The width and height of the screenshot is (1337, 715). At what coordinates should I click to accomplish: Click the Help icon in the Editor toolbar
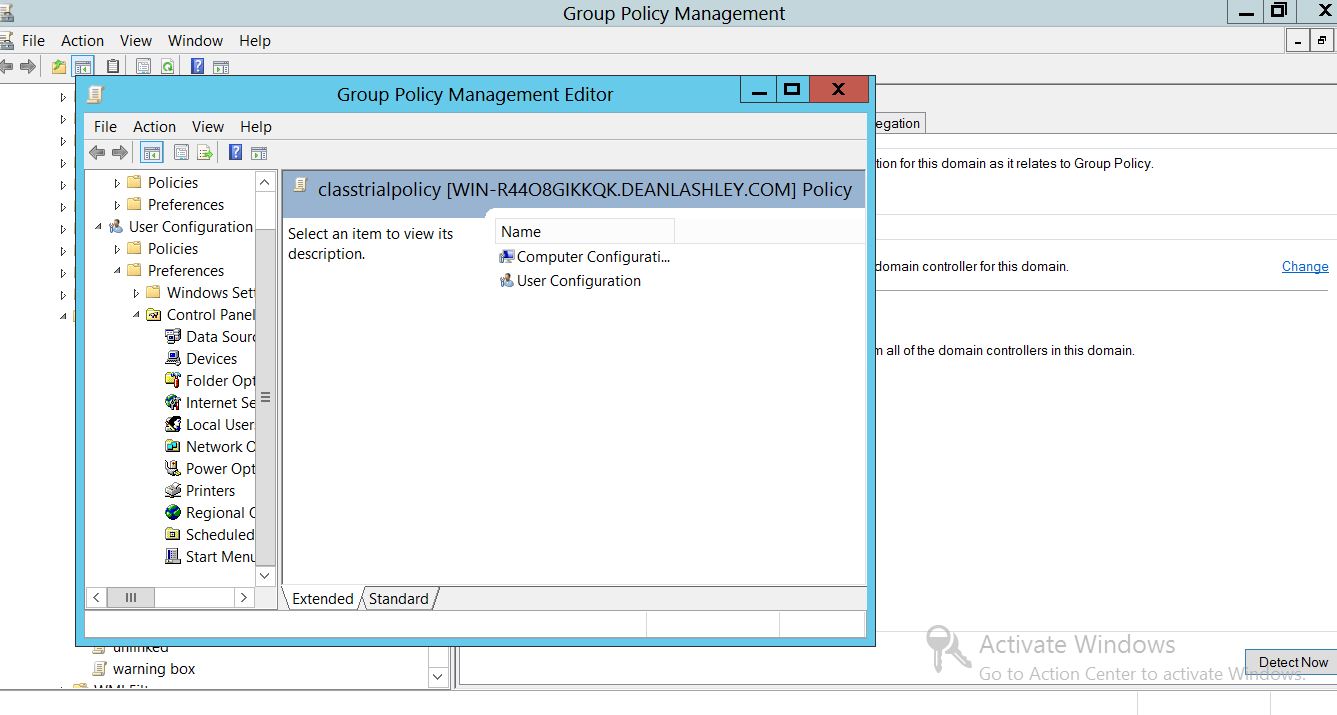[235, 153]
